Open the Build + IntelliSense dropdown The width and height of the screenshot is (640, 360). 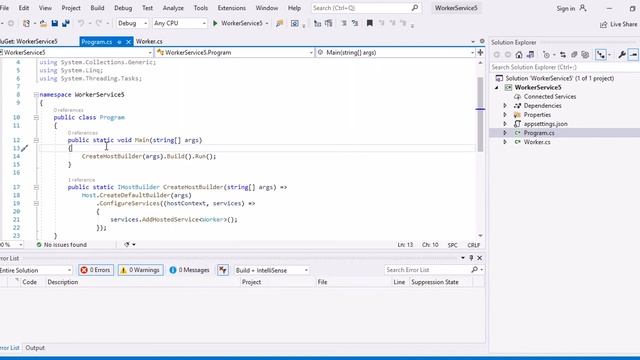click(x=272, y=270)
